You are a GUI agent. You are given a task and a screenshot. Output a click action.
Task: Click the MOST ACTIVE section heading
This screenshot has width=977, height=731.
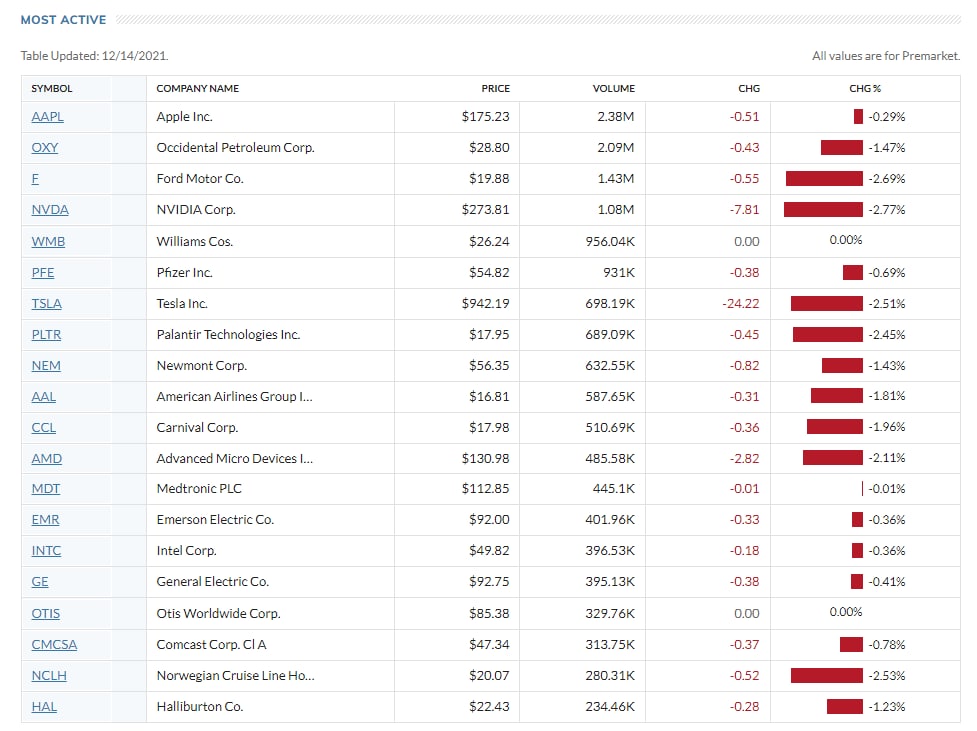(x=64, y=20)
